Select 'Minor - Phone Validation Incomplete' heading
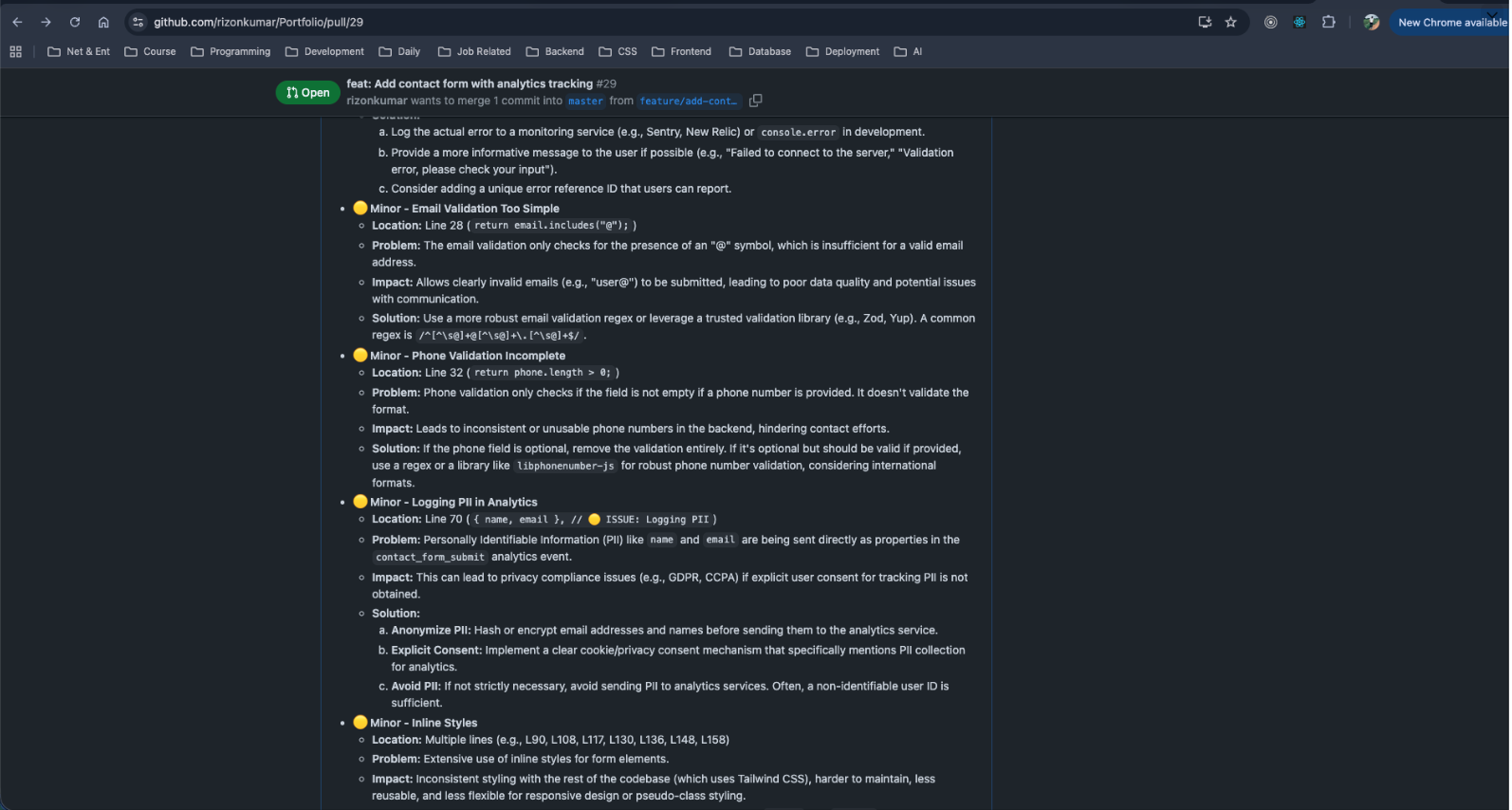Screen dimensions: 1512x810 [467, 356]
